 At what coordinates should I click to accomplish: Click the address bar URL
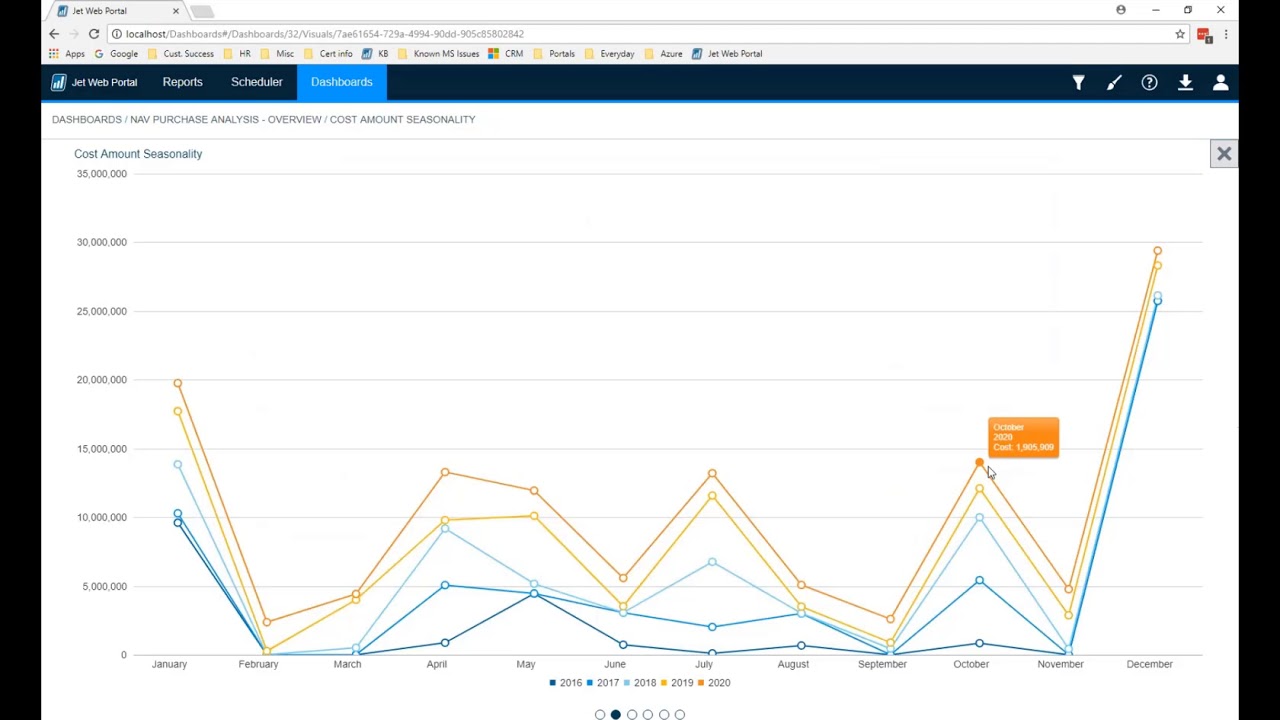(x=325, y=34)
